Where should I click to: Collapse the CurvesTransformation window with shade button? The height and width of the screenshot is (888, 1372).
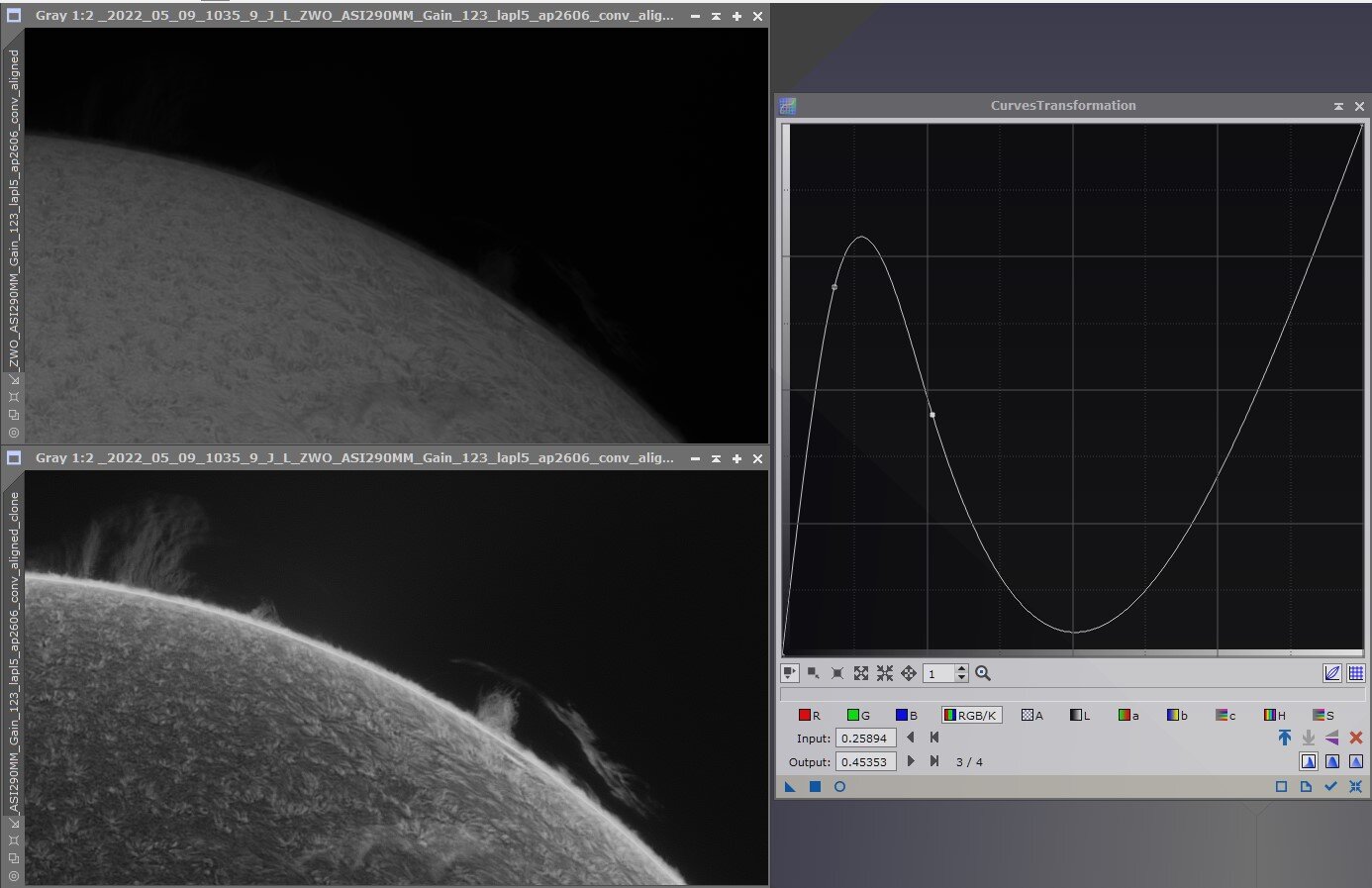point(1338,106)
